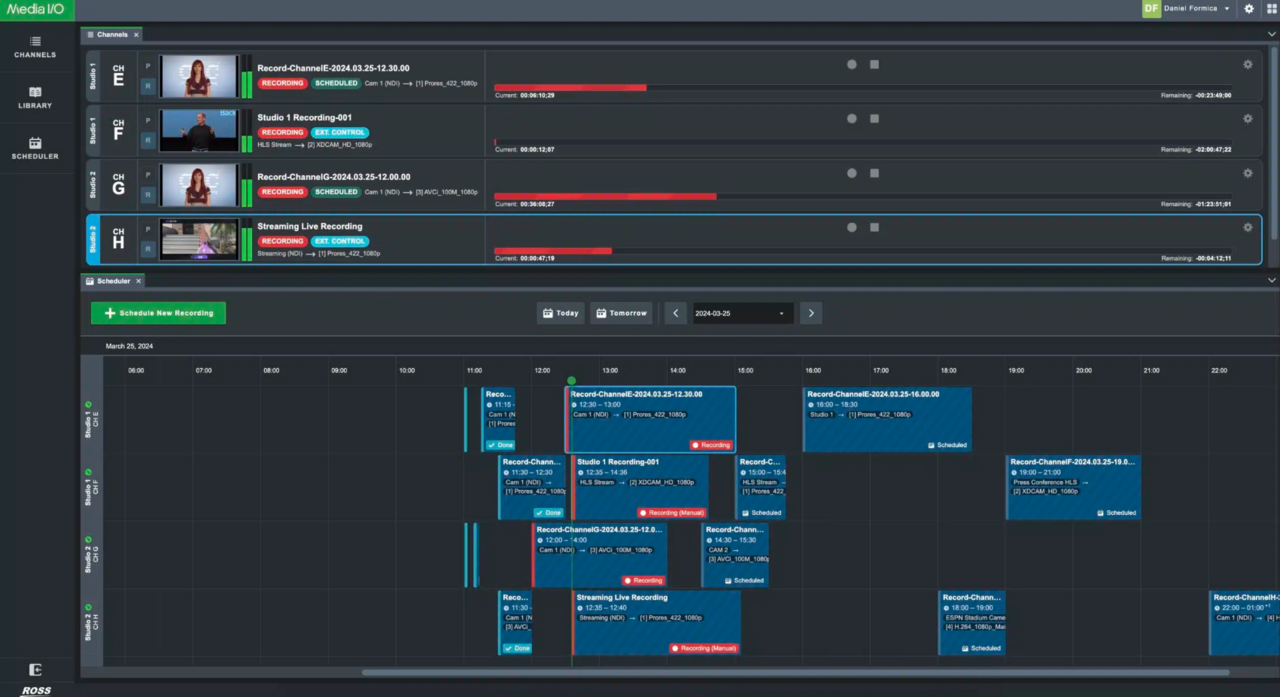
Task: Click the Schedule New Recording button
Action: [x=158, y=313]
